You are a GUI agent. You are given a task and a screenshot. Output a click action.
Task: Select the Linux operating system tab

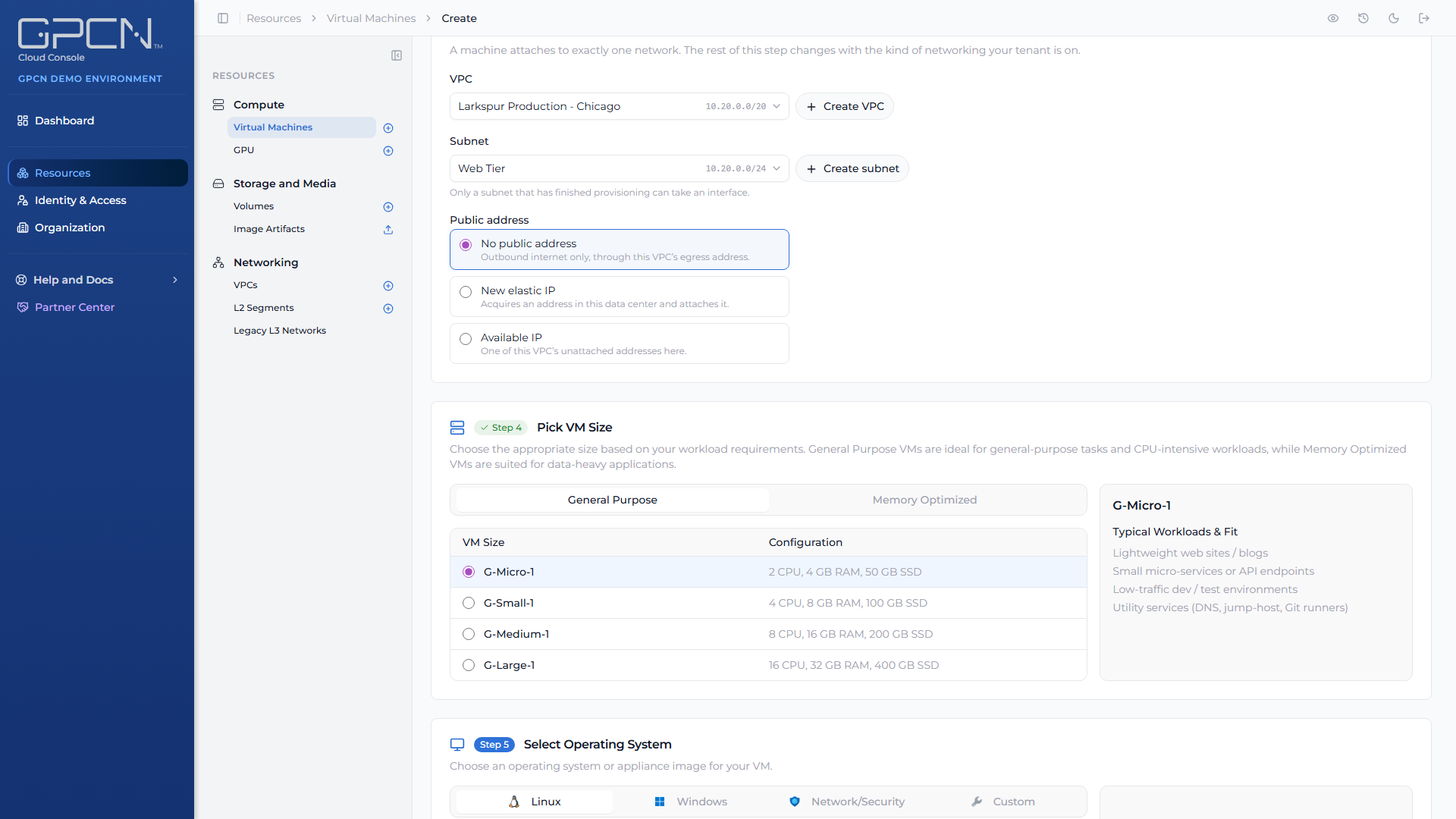(x=535, y=802)
